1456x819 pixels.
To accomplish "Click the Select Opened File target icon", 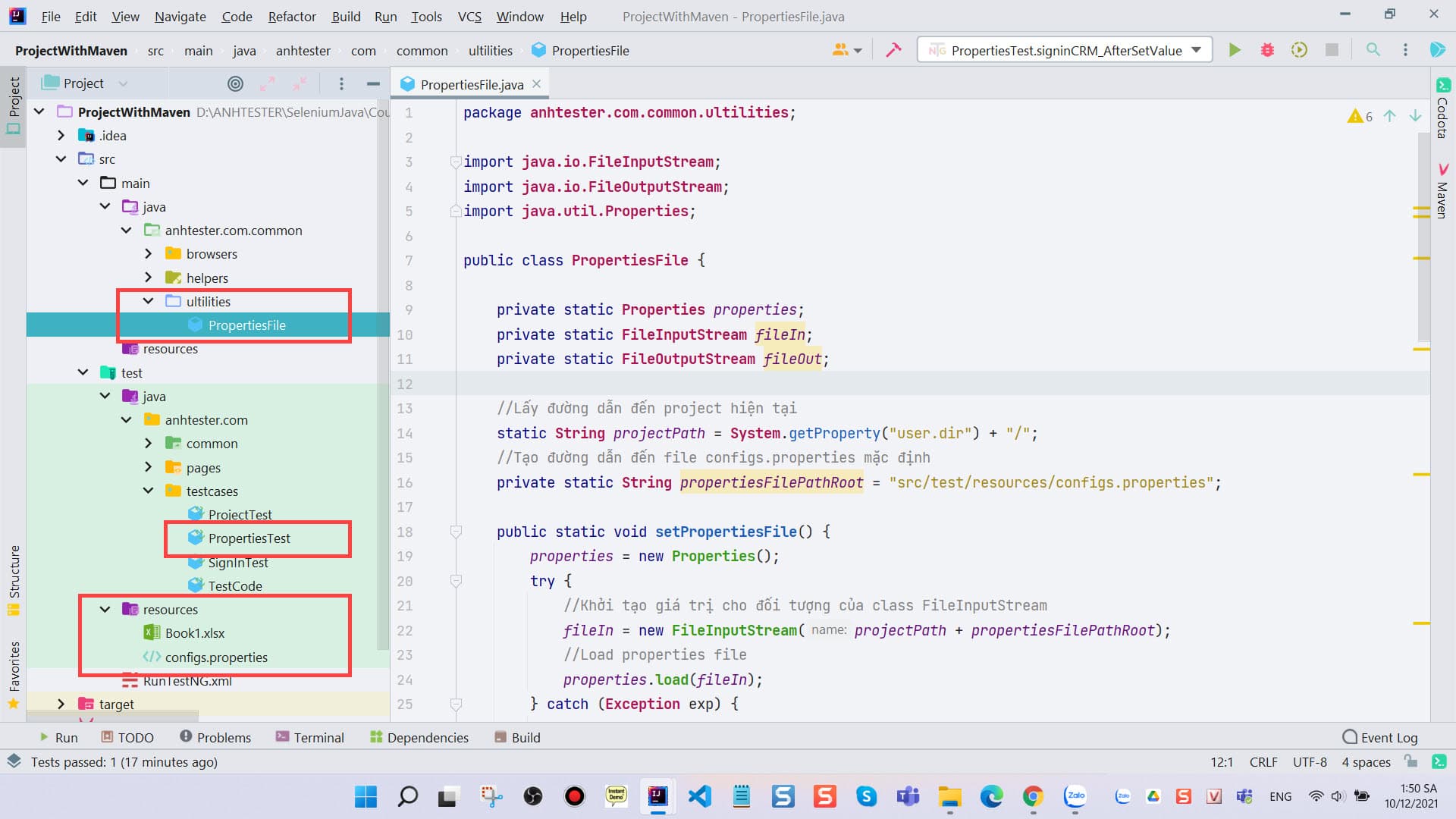I will (x=236, y=83).
